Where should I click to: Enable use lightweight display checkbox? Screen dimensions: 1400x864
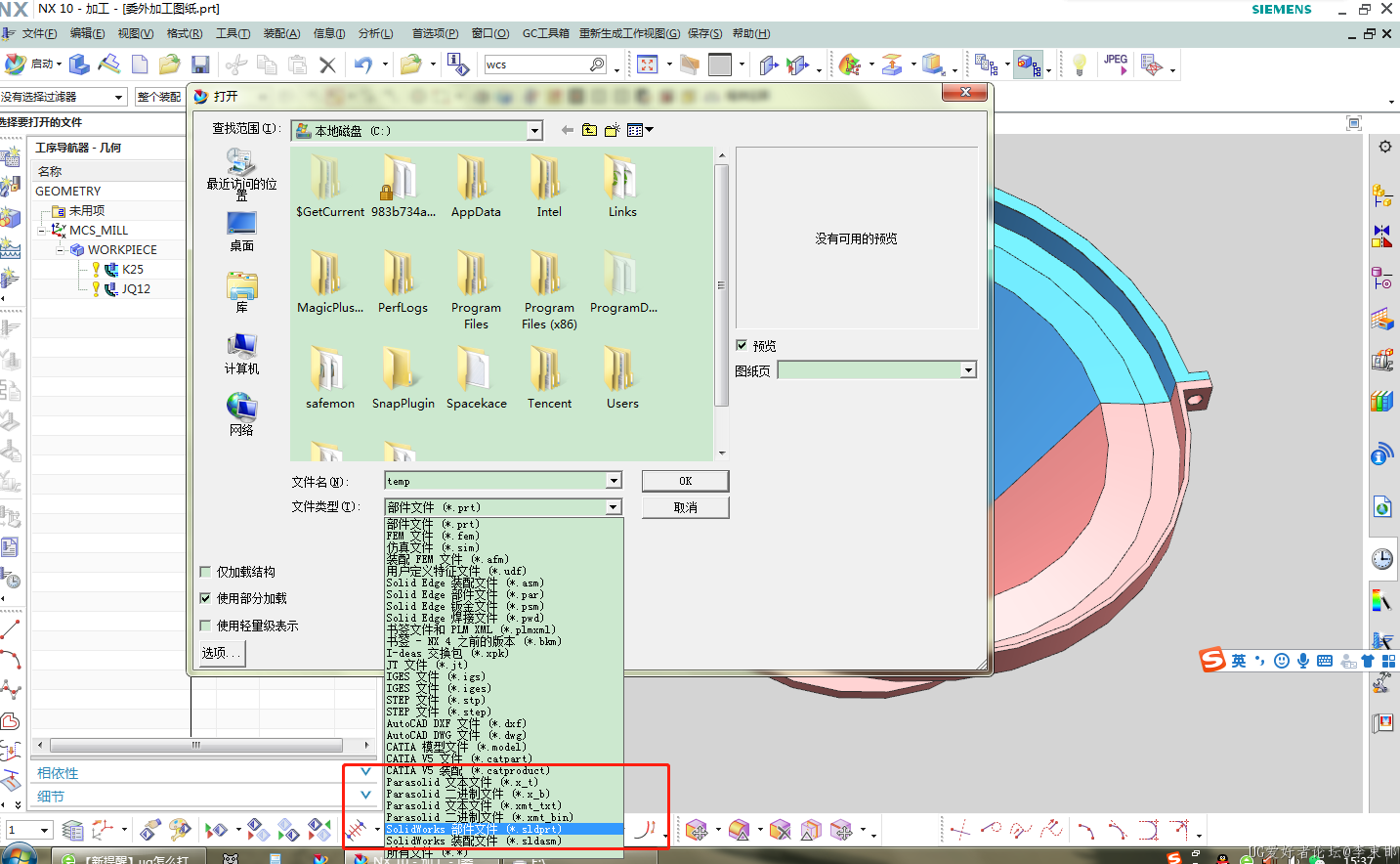tap(205, 626)
